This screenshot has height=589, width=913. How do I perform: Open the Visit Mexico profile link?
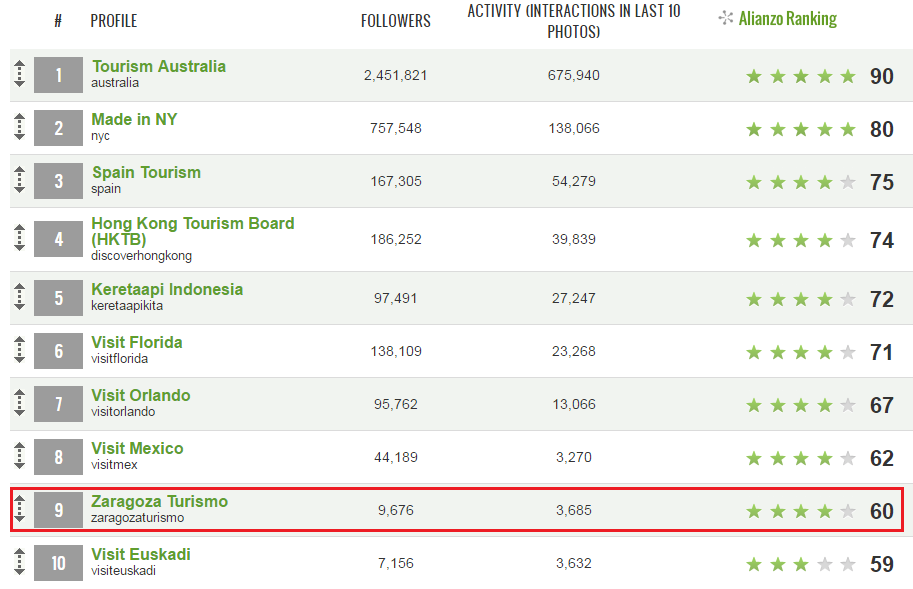pyautogui.click(x=137, y=448)
